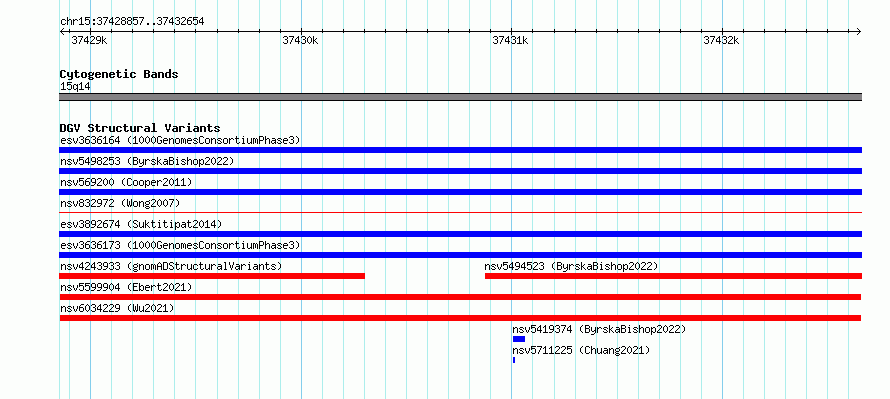This screenshot has height=399, width=890.
Task: Click the 37430k ruler tick label
Action: (300, 40)
